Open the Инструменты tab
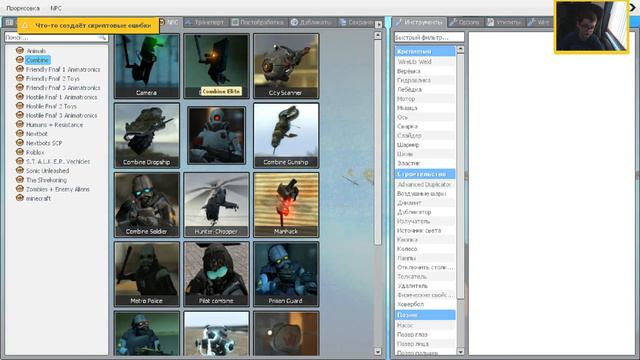This screenshot has height=360, width=640. 419,22
